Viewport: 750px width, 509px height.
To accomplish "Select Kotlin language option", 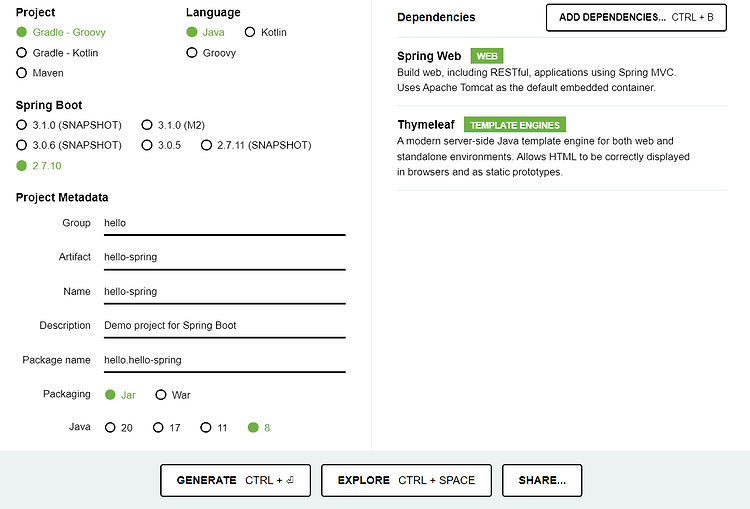I will [x=250, y=32].
